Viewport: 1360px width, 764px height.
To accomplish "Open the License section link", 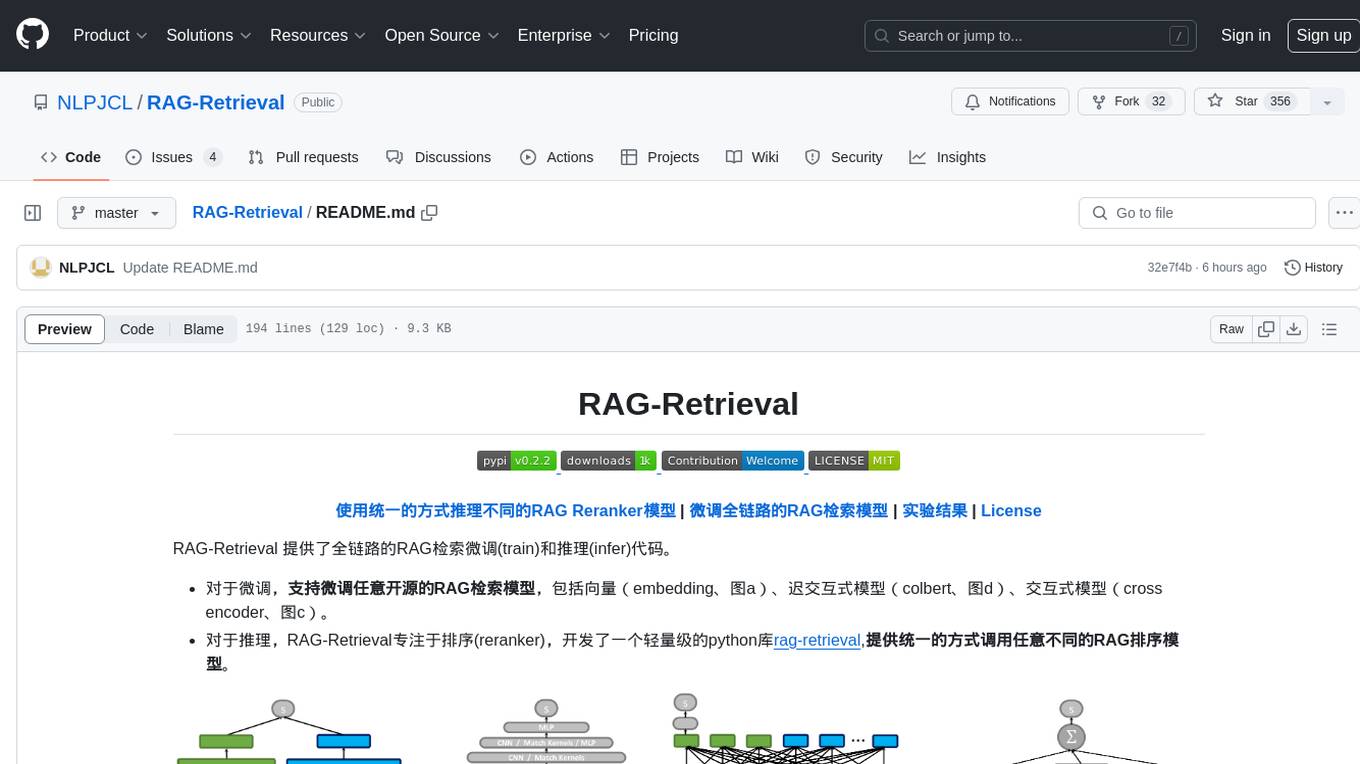I will [1011, 510].
